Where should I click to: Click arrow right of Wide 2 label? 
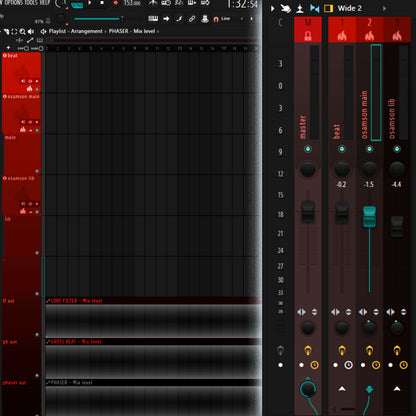click(384, 8)
